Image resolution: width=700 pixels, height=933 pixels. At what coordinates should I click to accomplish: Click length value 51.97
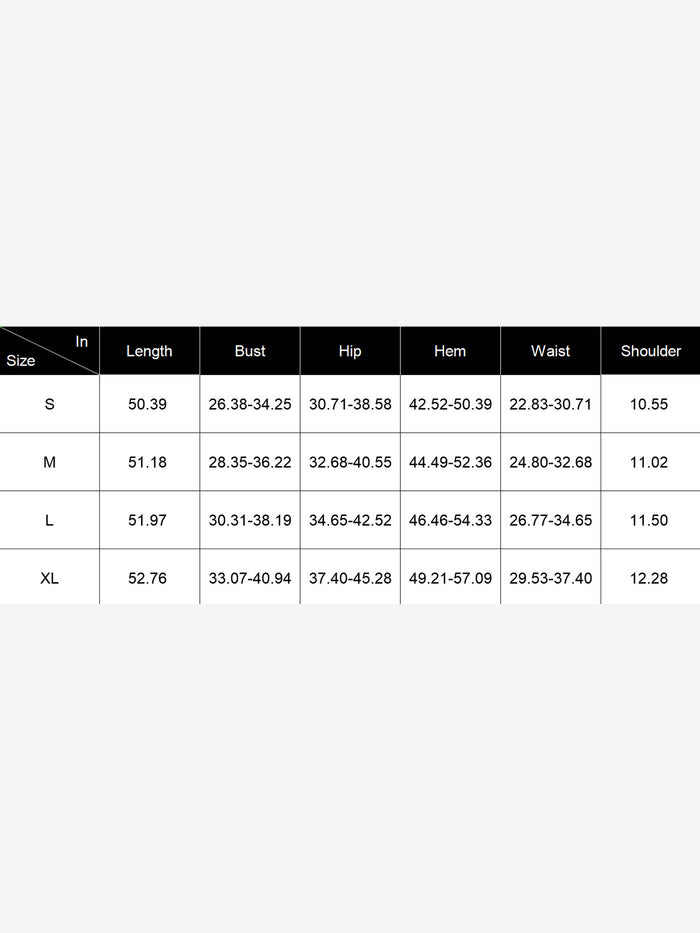pos(148,520)
